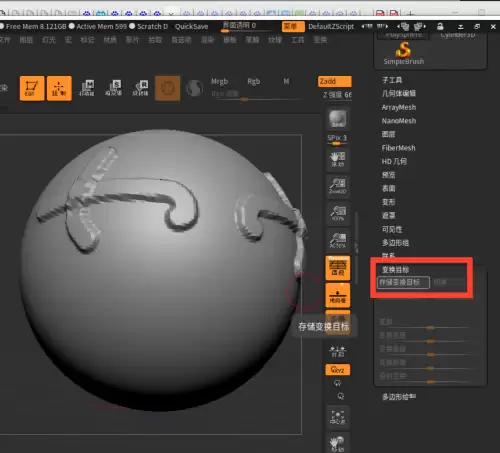This screenshot has height=453, width=500.
Task: Expand the FiberMesh sub-palette
Action: click(398, 148)
